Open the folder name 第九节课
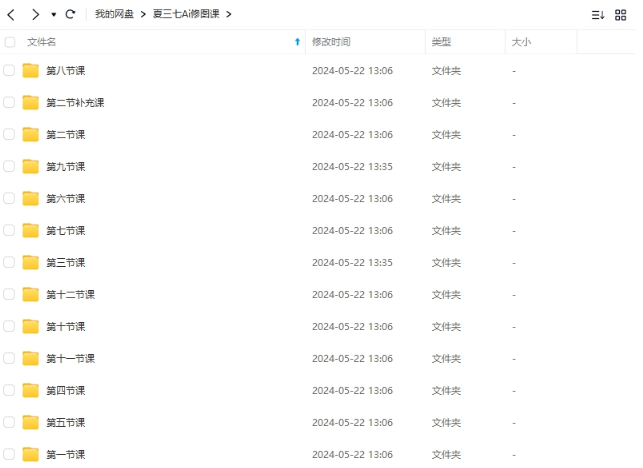 click(x=66, y=167)
